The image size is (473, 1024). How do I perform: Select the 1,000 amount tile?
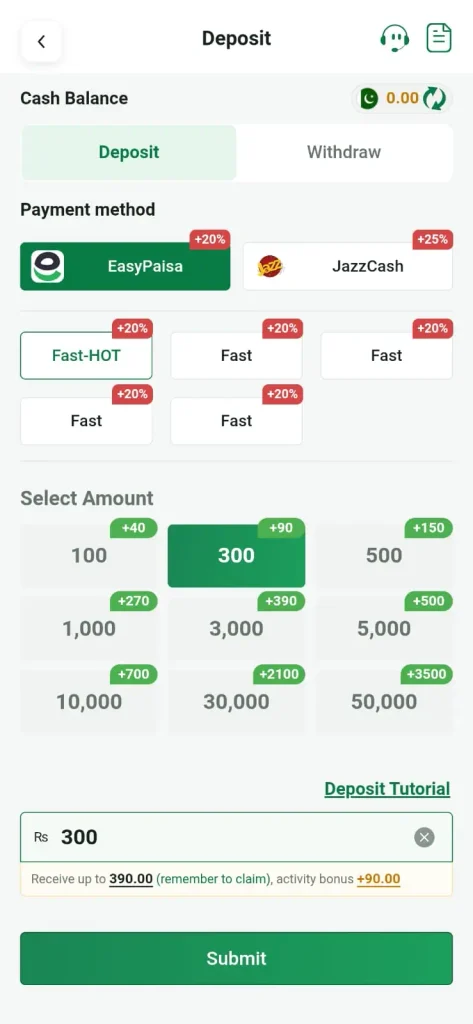pos(89,629)
